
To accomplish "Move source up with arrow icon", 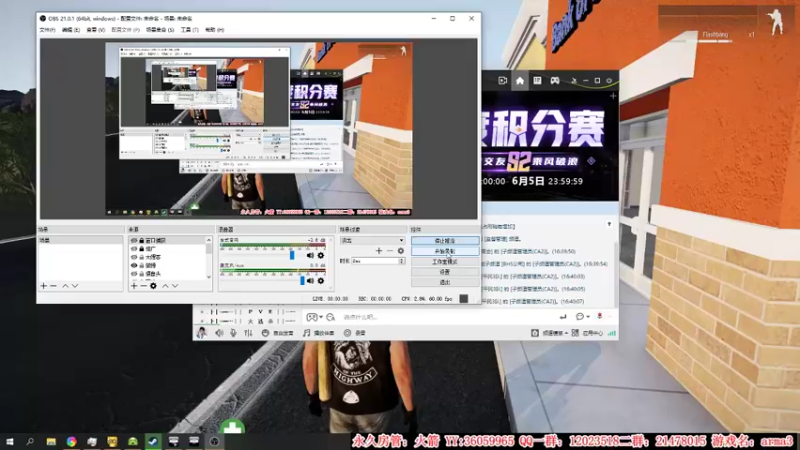I will pos(165,286).
